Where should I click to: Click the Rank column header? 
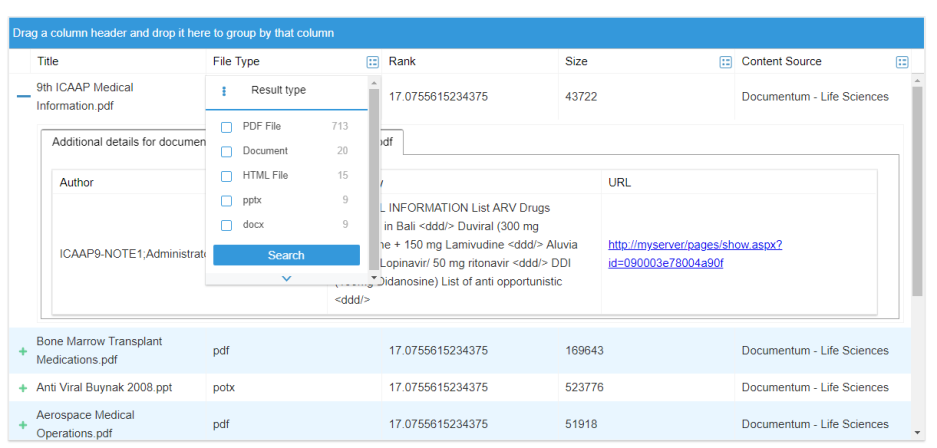coord(402,62)
